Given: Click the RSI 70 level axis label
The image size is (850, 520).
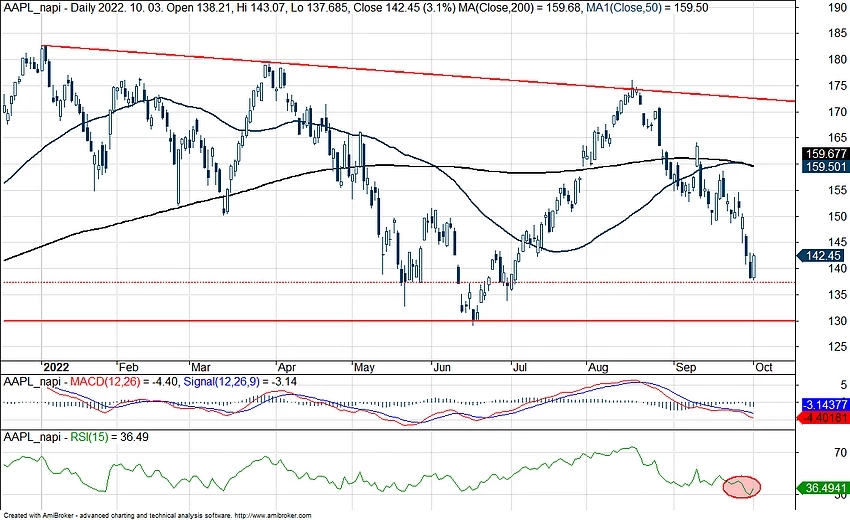Looking at the screenshot, I should [840, 452].
